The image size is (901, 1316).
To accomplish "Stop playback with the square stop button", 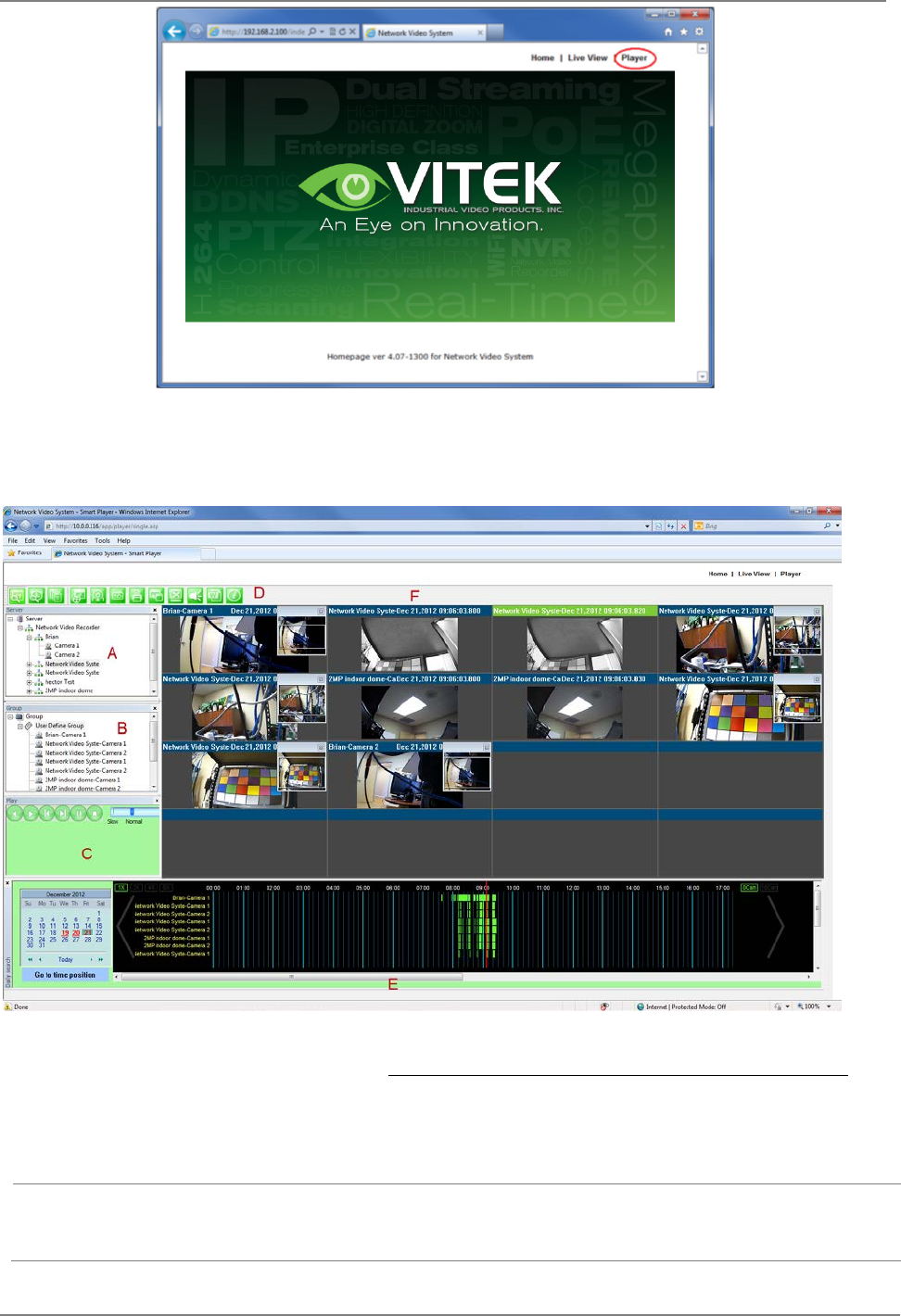I will pyautogui.click(x=95, y=814).
